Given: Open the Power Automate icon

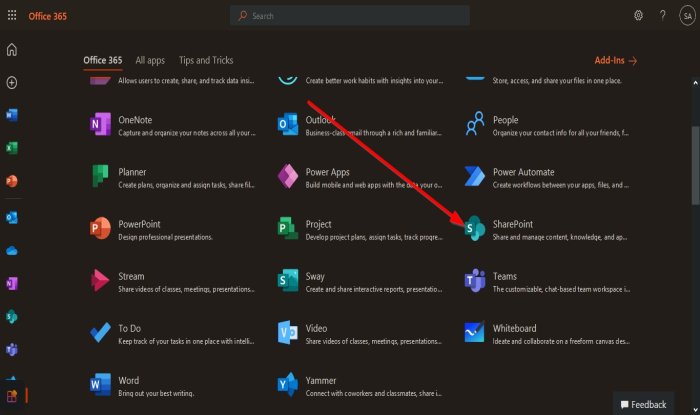Looking at the screenshot, I should [475, 176].
